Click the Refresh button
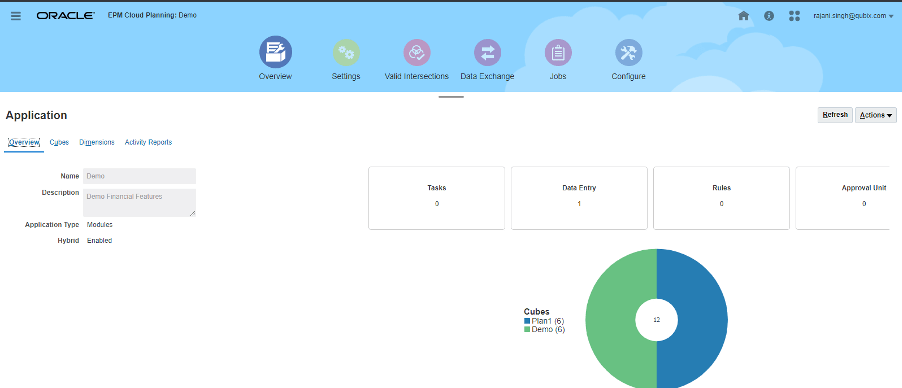Image resolution: width=902 pixels, height=388 pixels. click(835, 115)
